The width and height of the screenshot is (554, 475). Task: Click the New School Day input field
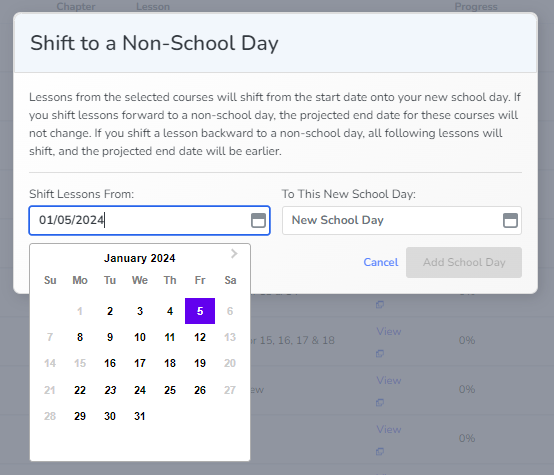(x=402, y=220)
